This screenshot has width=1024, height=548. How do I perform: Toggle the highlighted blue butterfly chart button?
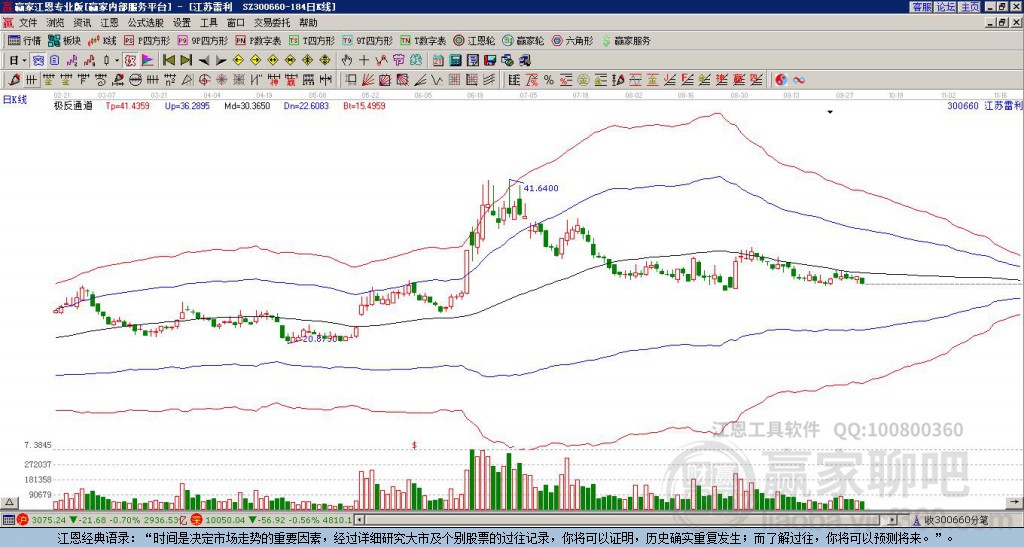point(38,61)
